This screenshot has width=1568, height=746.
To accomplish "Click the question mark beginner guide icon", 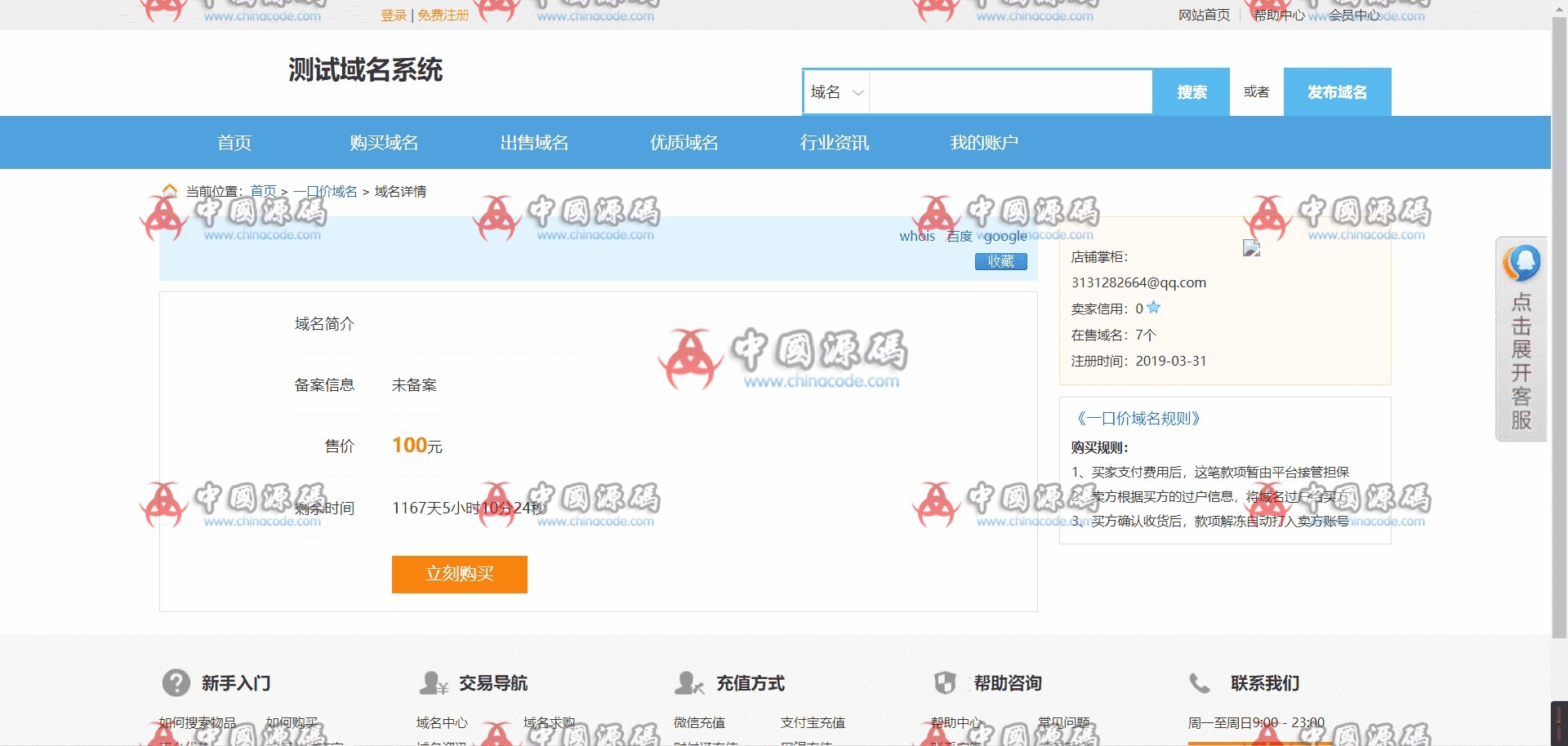I will [176, 682].
